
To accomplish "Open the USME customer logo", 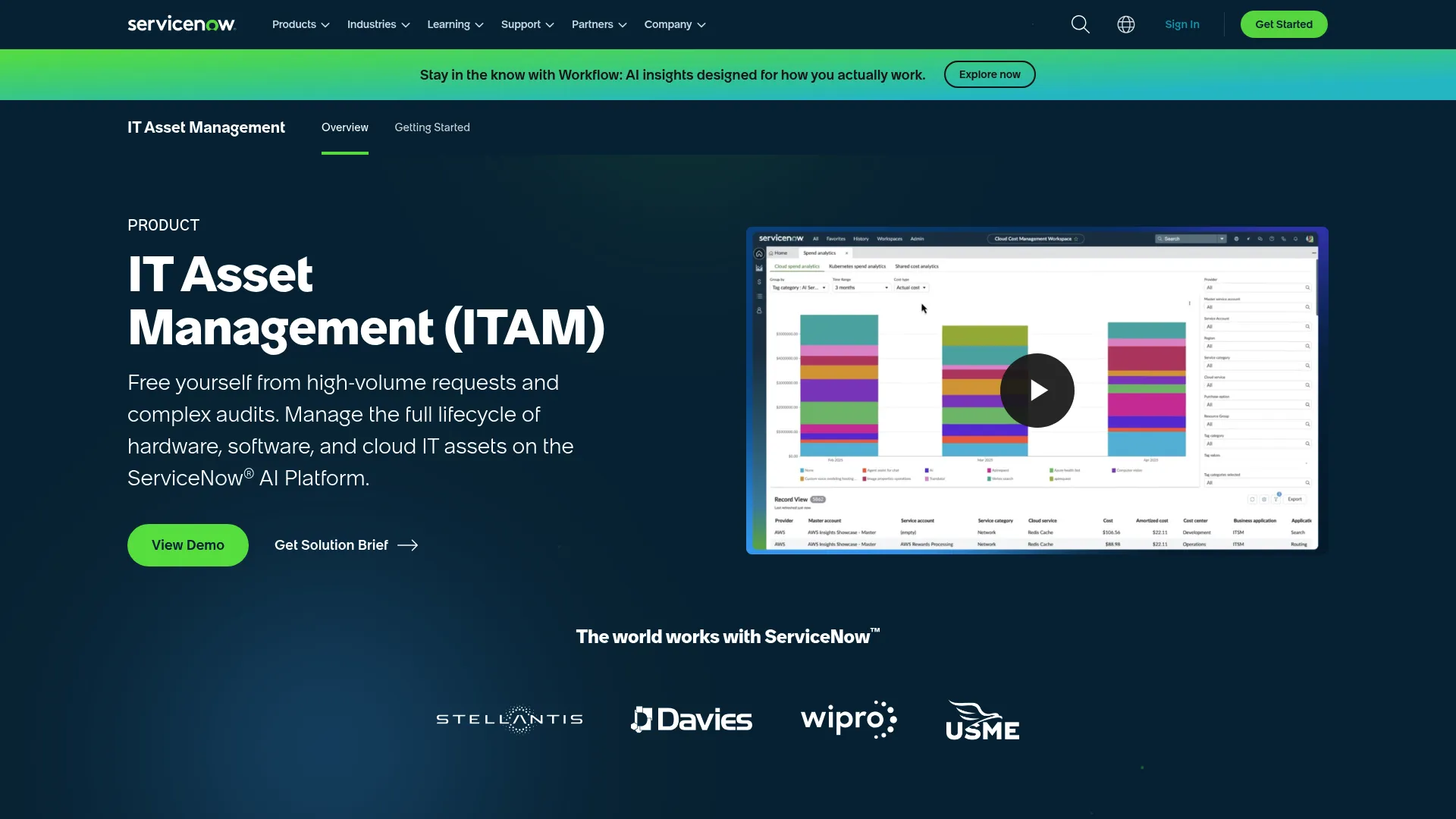I will 983,720.
